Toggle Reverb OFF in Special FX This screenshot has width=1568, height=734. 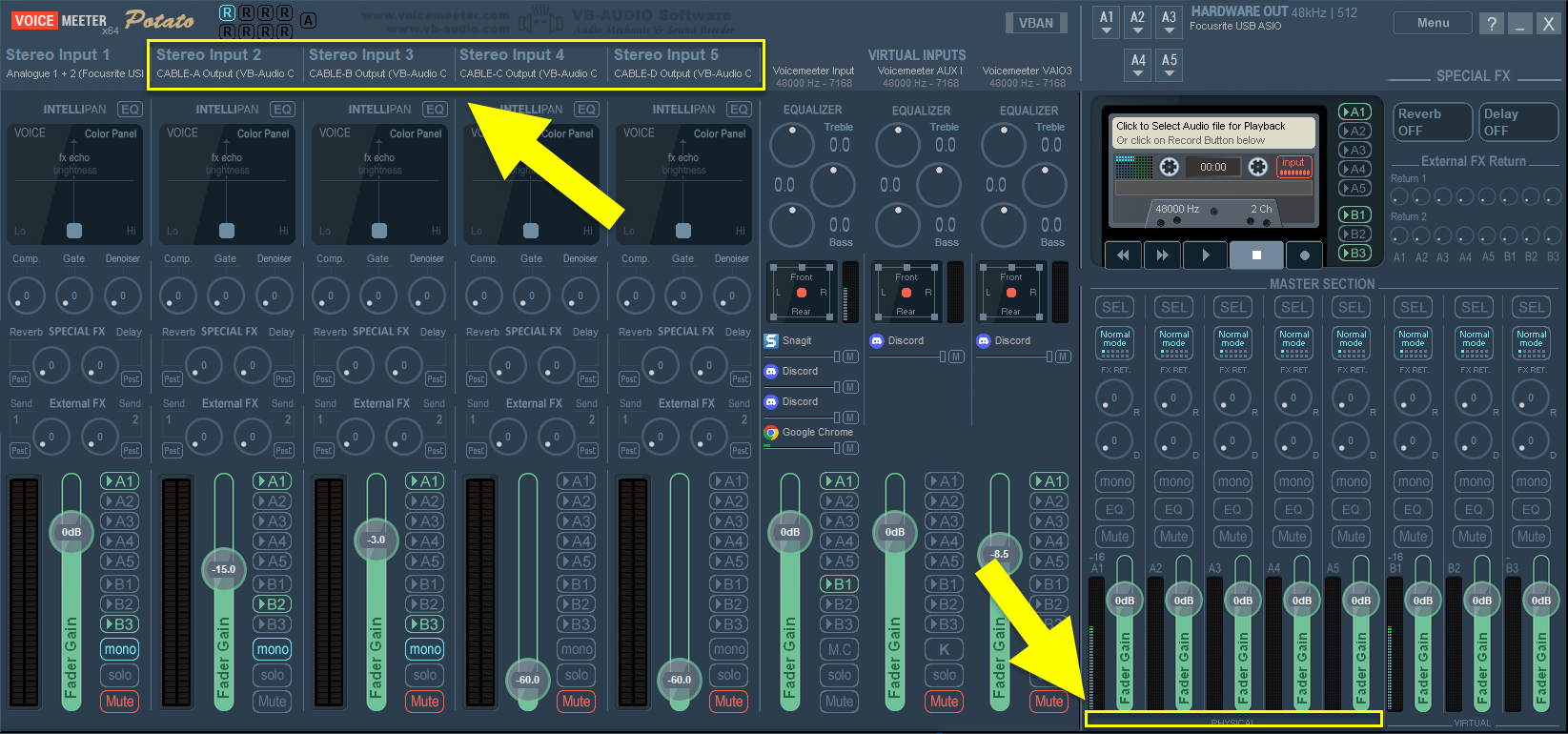click(x=1431, y=122)
